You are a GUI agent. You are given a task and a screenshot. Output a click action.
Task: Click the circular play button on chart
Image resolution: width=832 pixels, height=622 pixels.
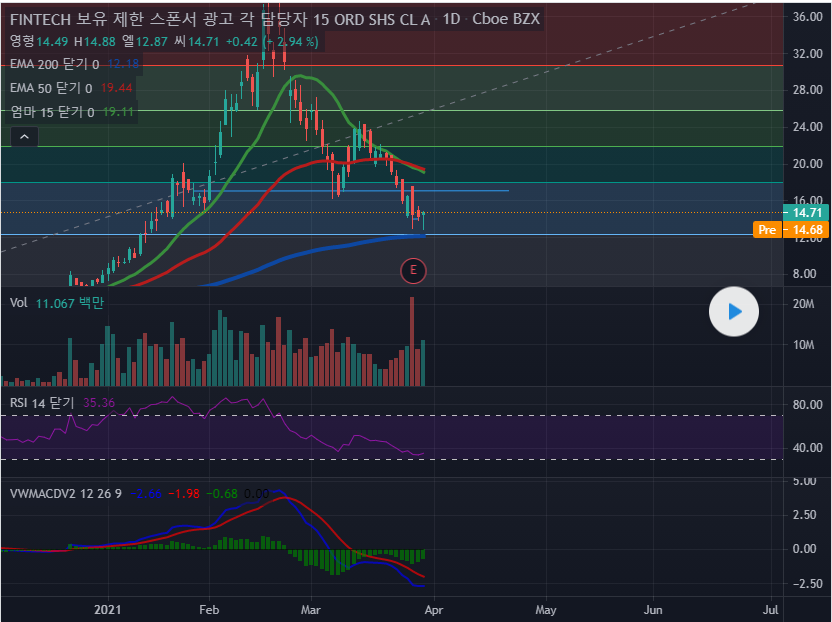coord(734,312)
